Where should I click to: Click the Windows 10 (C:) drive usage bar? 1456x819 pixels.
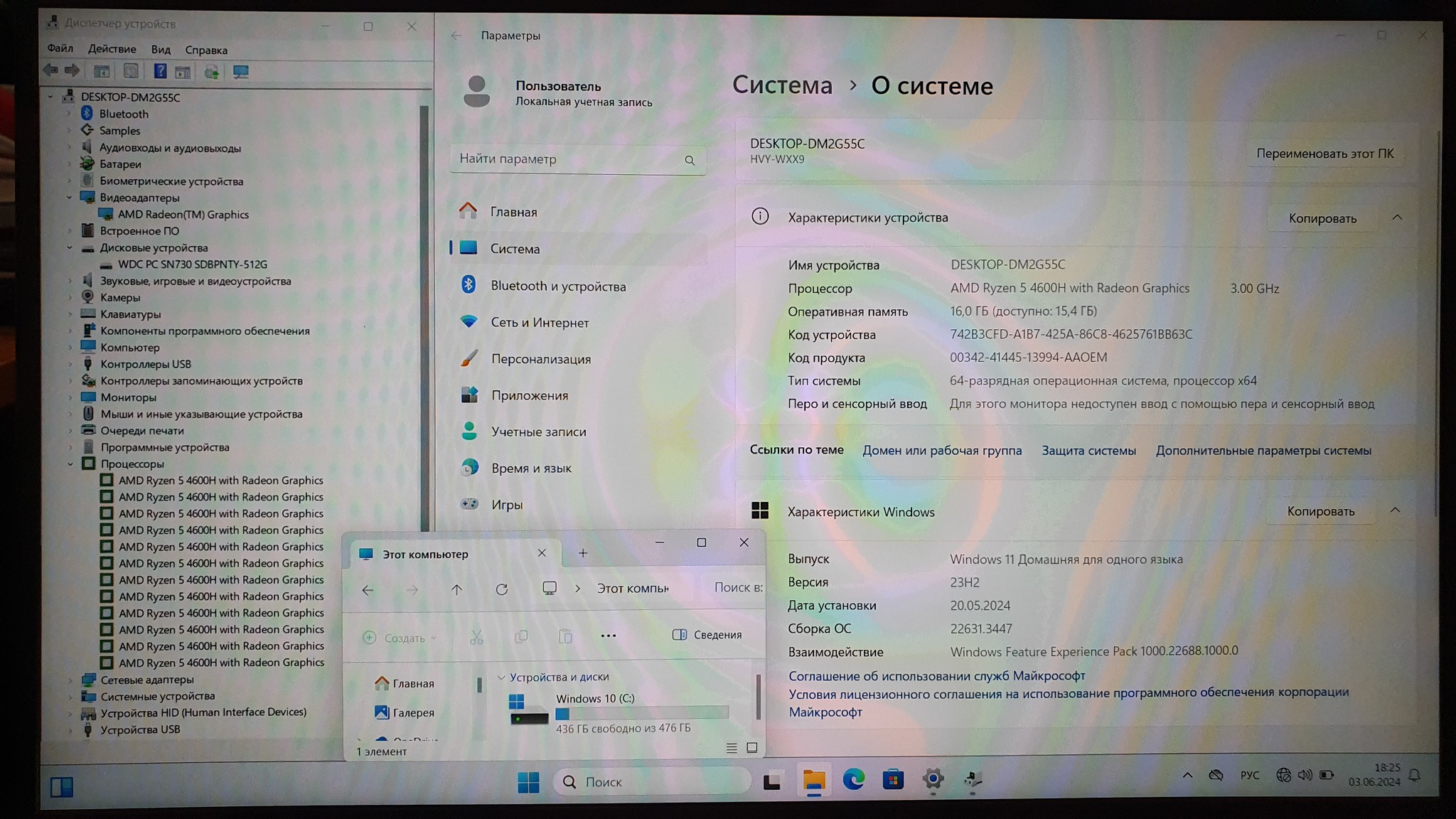[x=642, y=713]
